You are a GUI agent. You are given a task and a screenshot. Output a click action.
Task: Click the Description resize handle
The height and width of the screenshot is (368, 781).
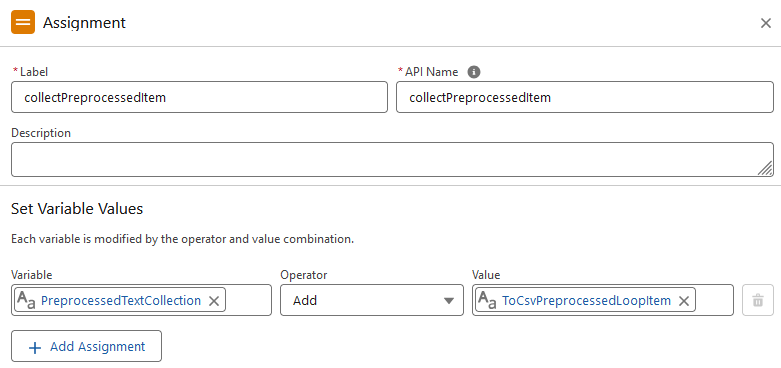tap(766, 168)
